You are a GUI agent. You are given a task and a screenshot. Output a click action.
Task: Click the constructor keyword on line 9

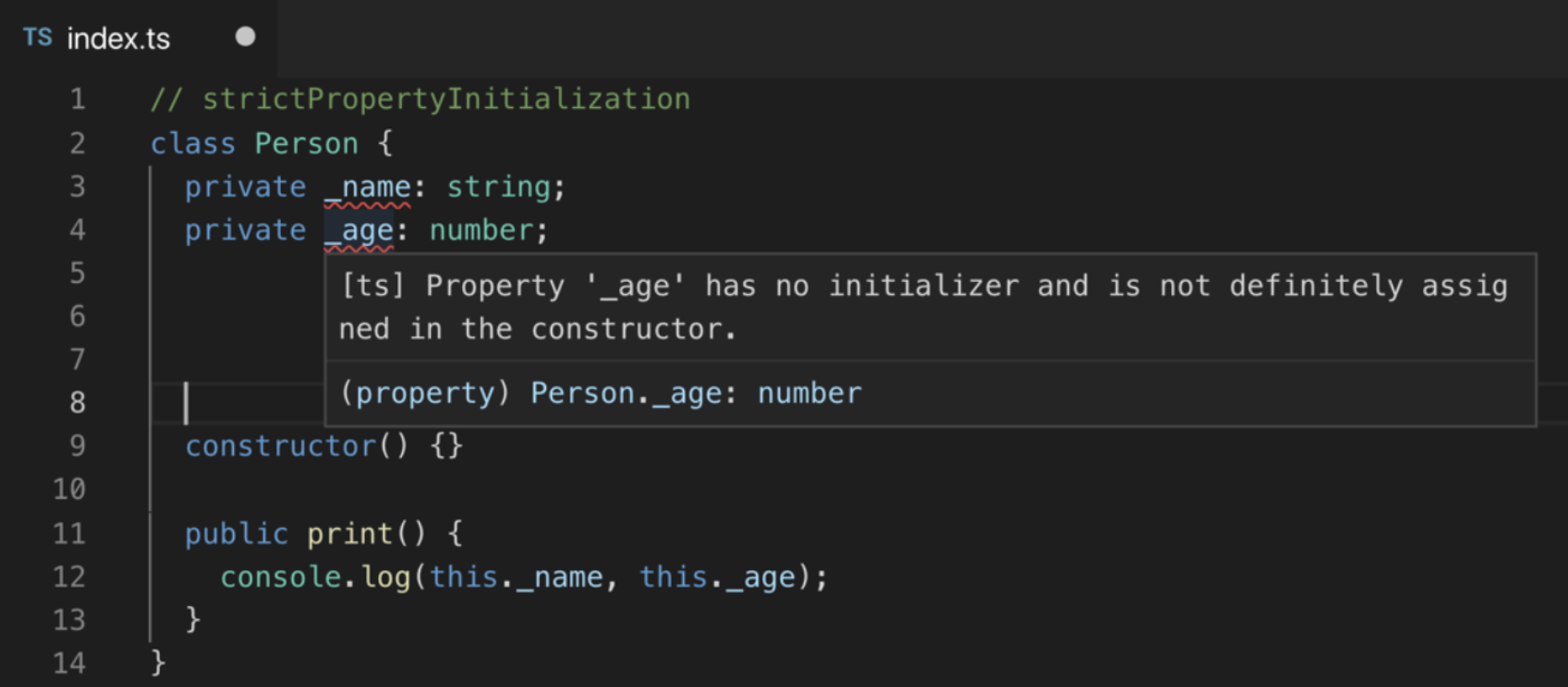pyautogui.click(x=280, y=446)
